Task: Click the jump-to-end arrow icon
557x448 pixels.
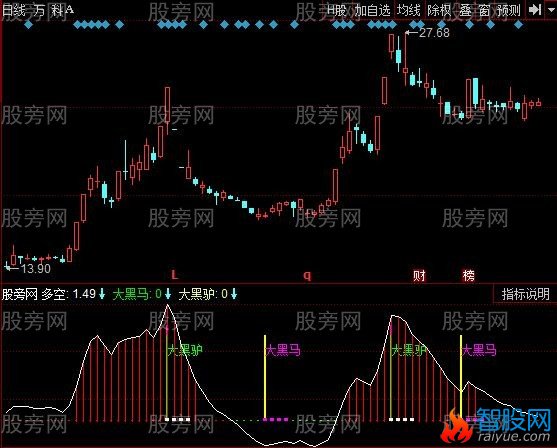Action: coord(534,10)
